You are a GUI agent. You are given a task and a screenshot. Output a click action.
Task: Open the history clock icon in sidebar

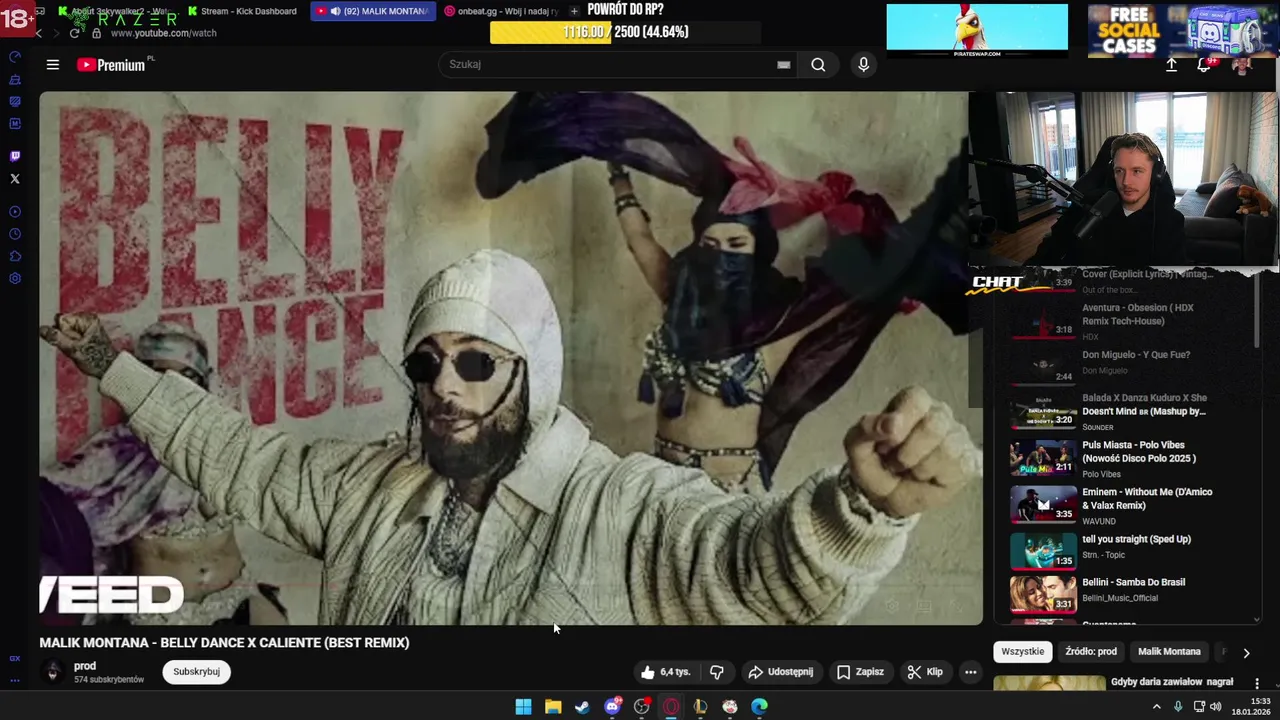(x=14, y=234)
